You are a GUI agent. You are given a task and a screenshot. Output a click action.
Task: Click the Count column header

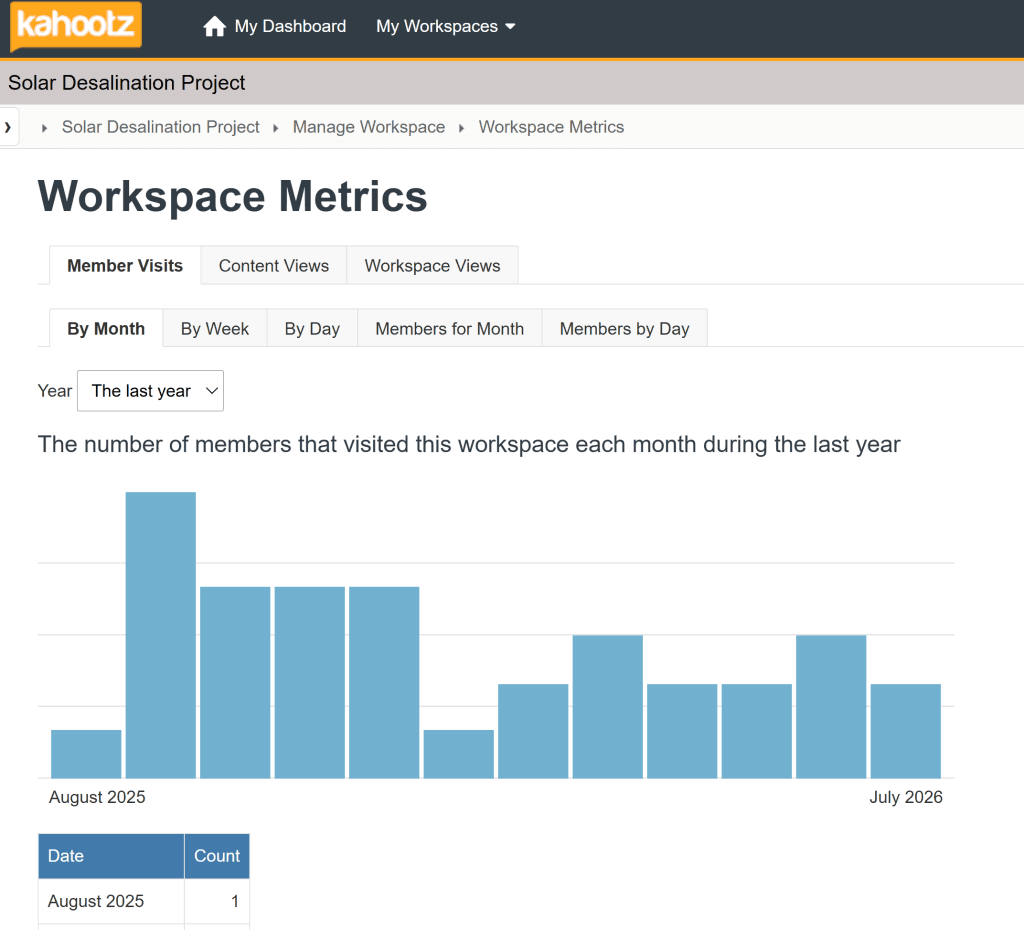pyautogui.click(x=217, y=856)
